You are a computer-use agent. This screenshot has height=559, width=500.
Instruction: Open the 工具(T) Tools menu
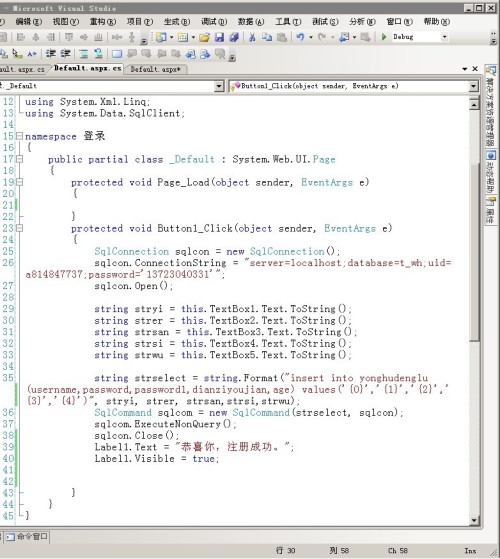tap(288, 22)
